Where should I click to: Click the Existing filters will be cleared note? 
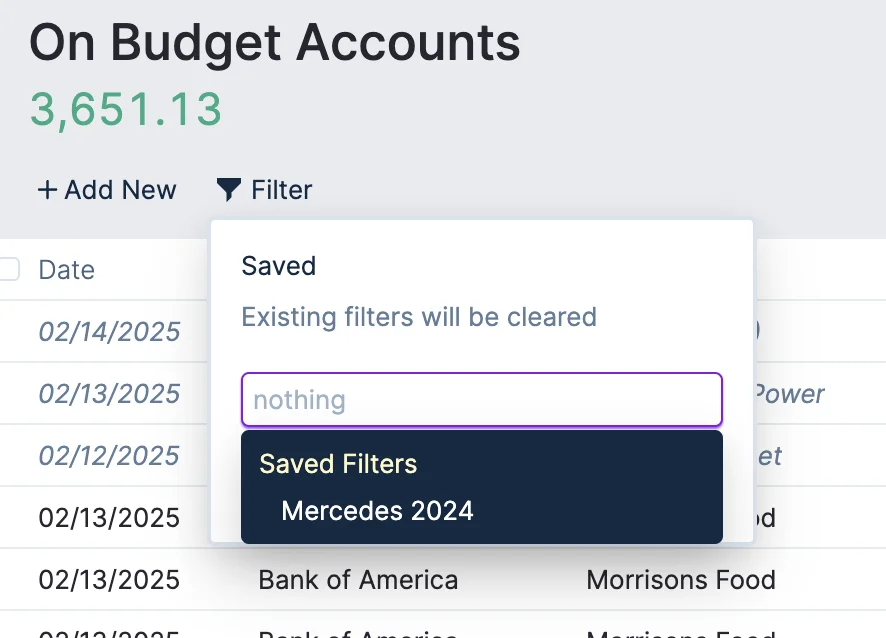419,318
